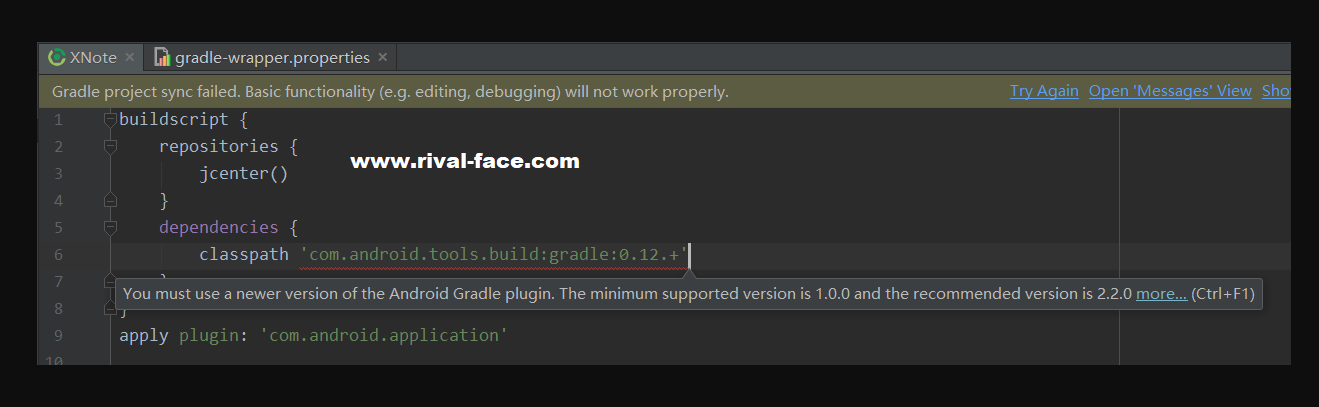Switch to the XNote tab
Image resolution: width=1319 pixels, height=407 pixels.
[x=93, y=58]
